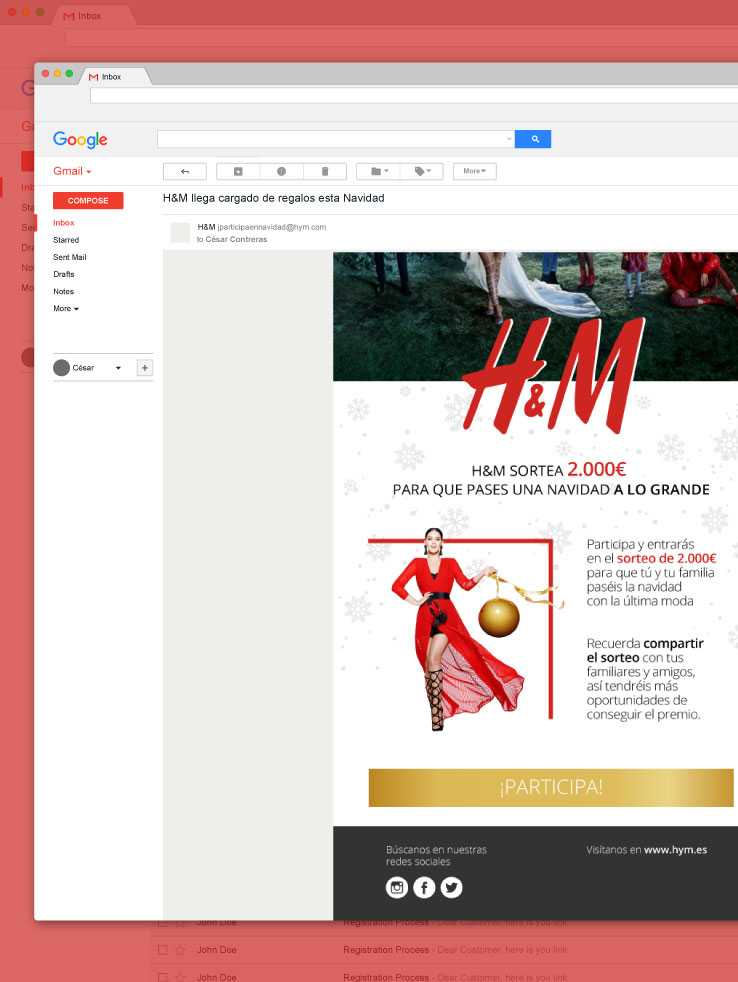
Task: Click the large H&M logo
Action: point(554,376)
